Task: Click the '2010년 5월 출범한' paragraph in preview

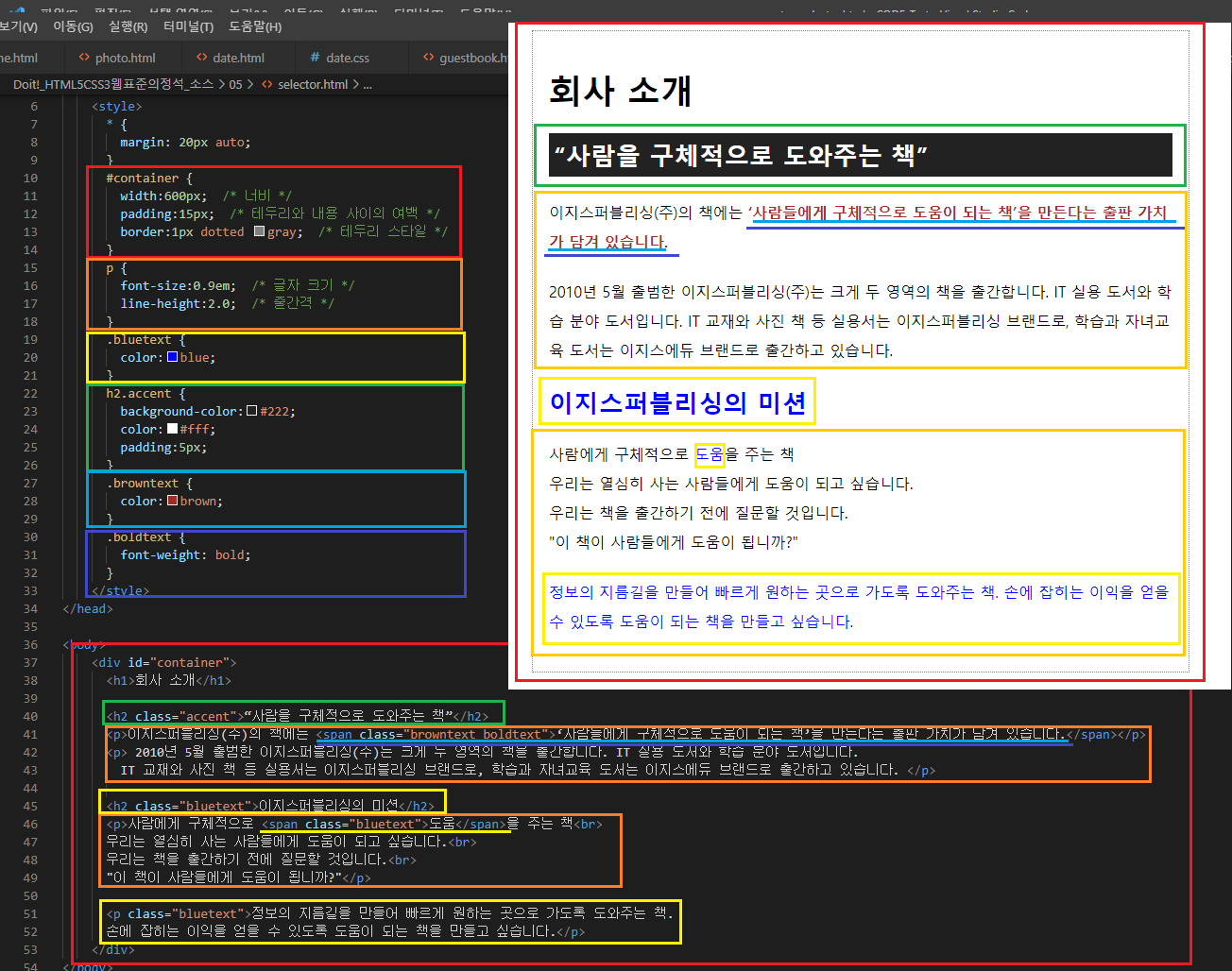Action: pyautogui.click(x=860, y=321)
